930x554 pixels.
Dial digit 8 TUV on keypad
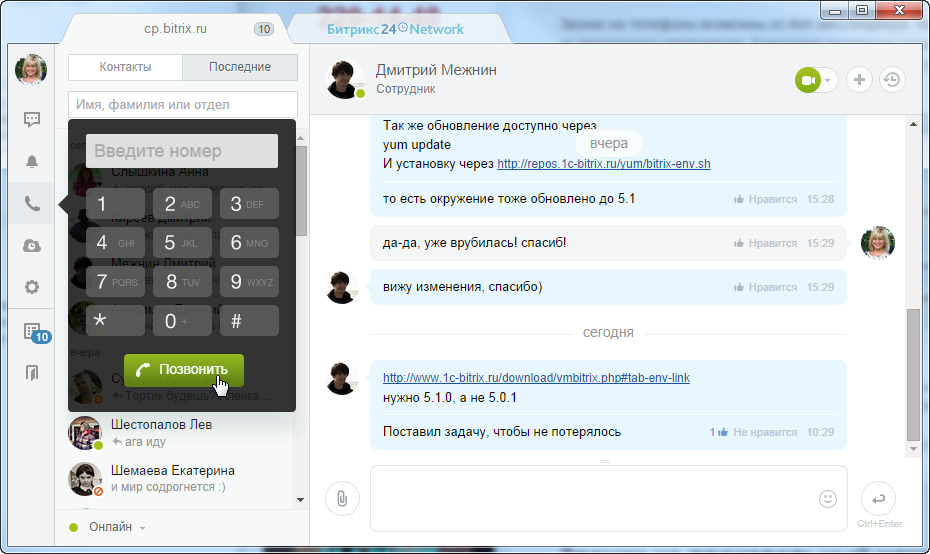tap(182, 282)
